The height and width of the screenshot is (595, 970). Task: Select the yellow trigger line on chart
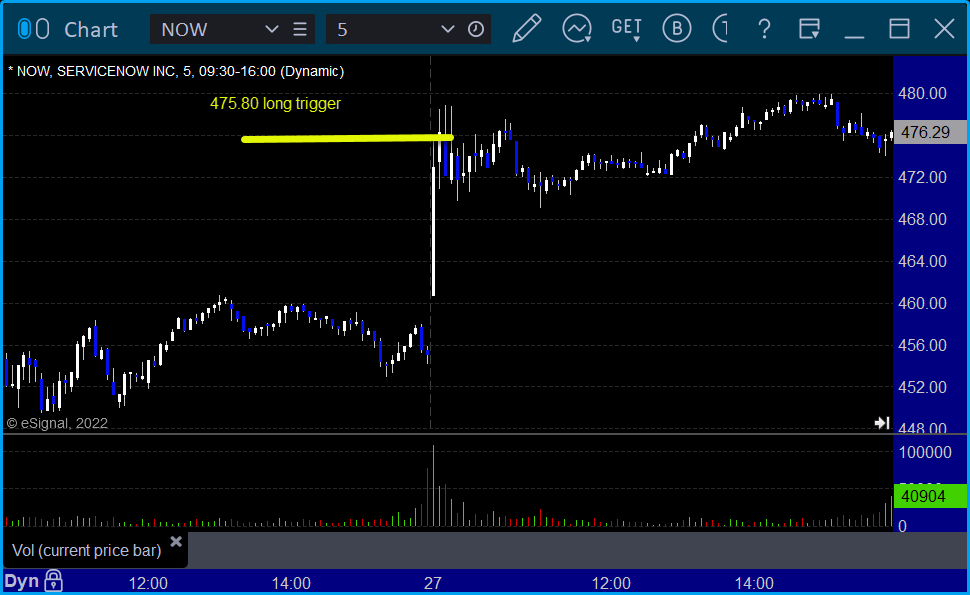click(347, 139)
